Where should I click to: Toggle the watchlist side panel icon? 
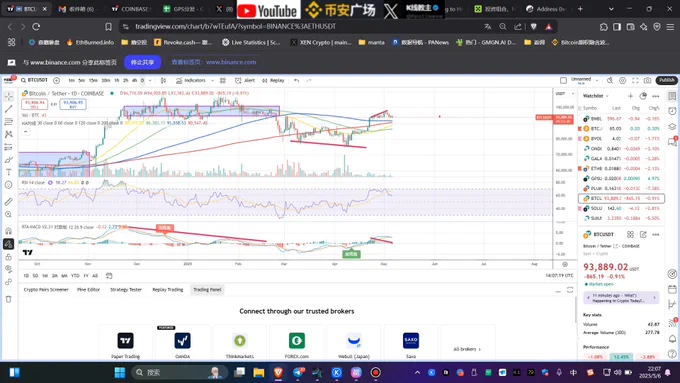point(672,96)
